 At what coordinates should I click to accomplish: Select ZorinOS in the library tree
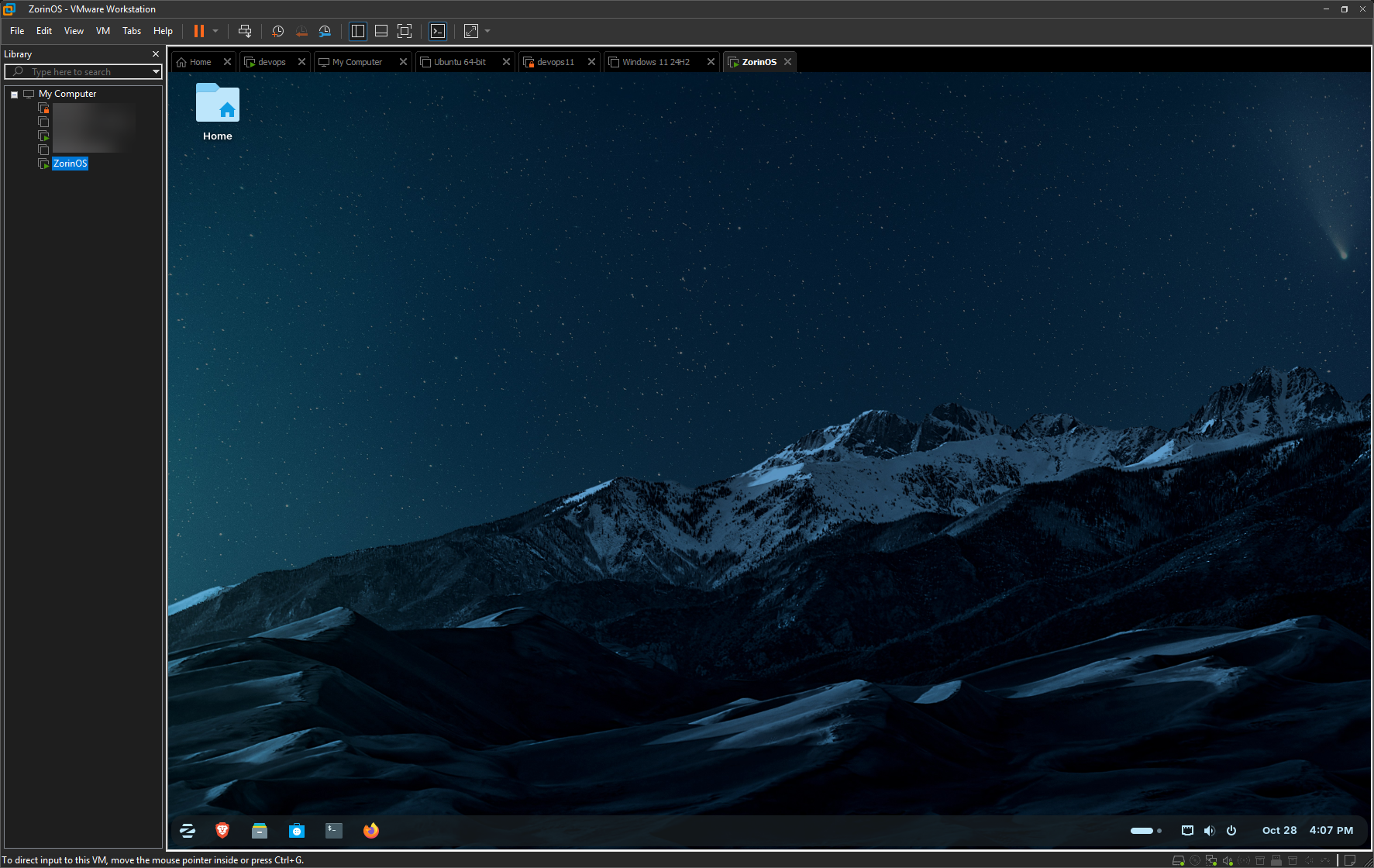[70, 164]
